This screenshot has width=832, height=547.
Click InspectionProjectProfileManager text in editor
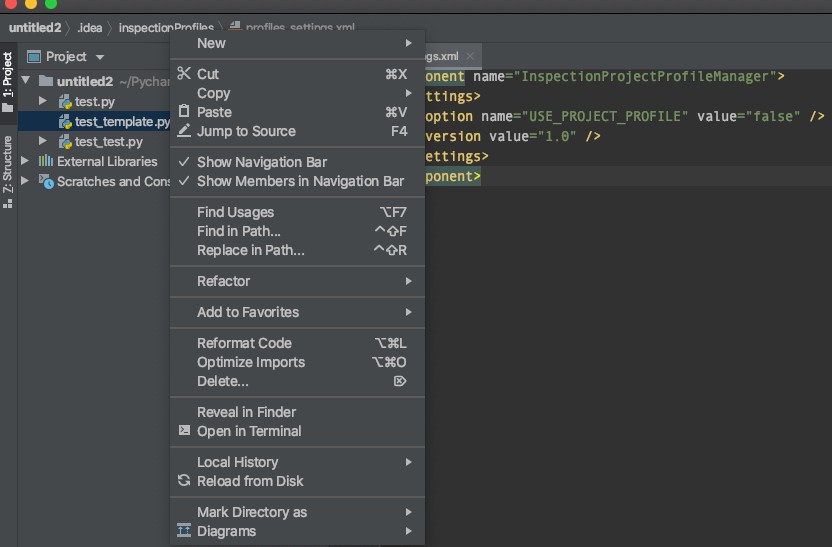pos(645,76)
